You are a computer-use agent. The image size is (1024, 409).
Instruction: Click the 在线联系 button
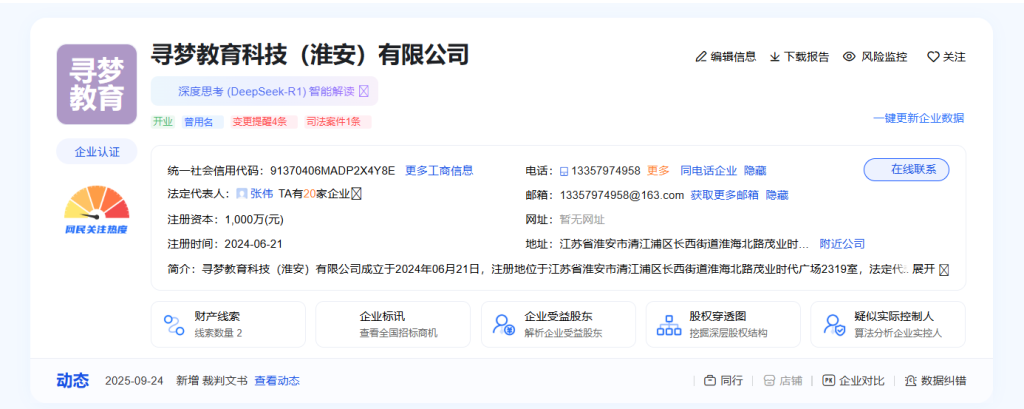click(906, 170)
